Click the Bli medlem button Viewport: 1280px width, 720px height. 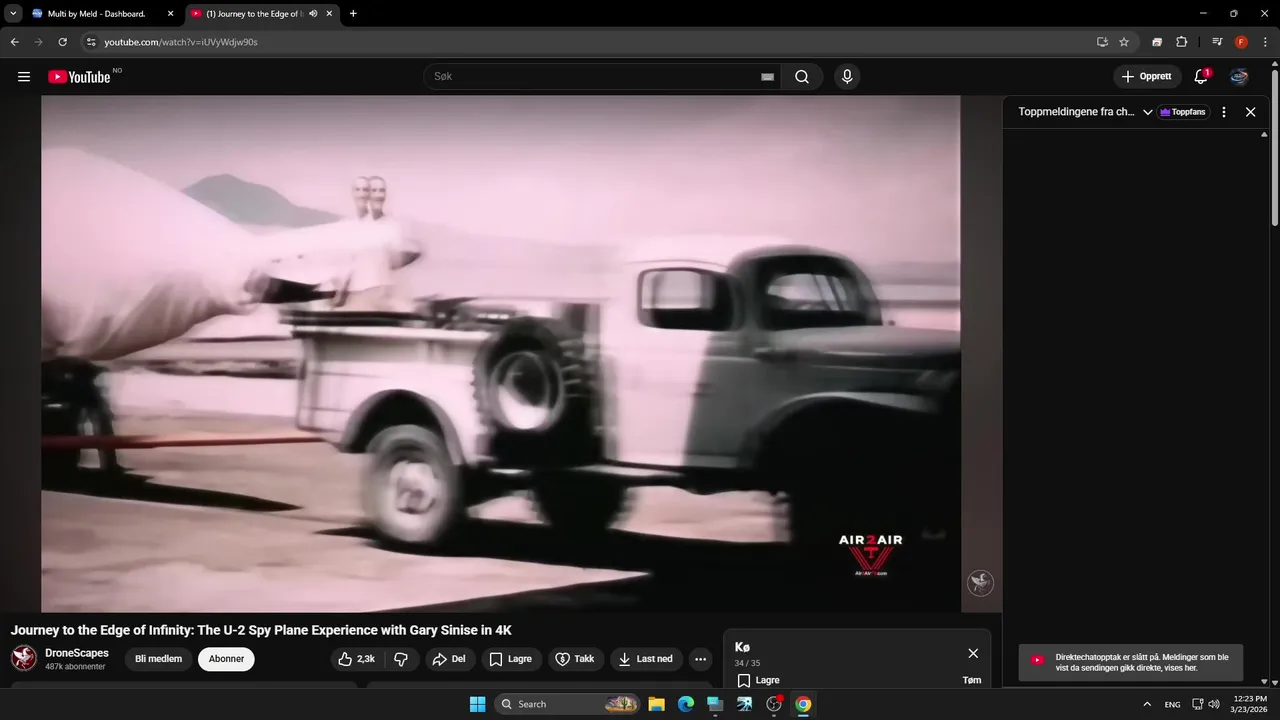click(158, 659)
